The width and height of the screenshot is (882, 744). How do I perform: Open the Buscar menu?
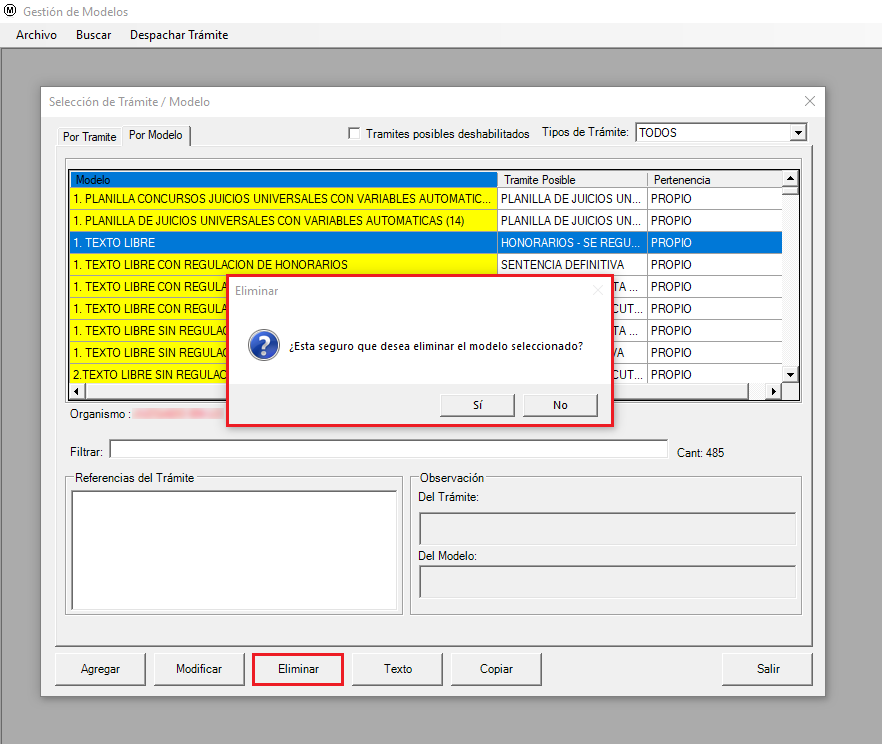pyautogui.click(x=93, y=35)
